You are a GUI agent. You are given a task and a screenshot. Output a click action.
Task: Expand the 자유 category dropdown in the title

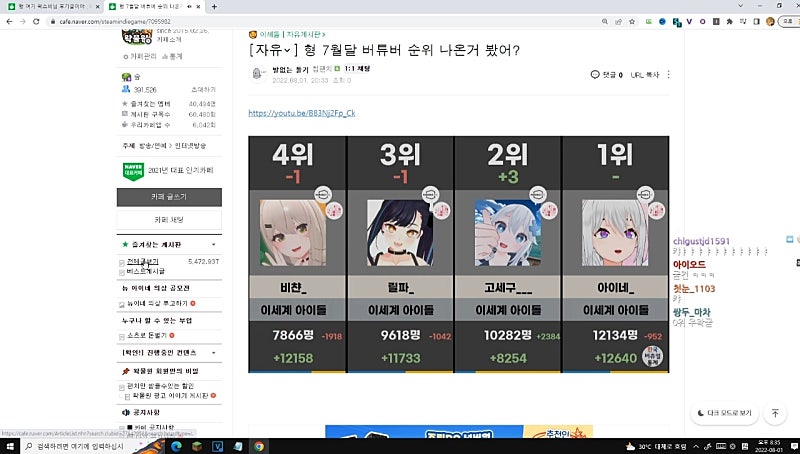tap(287, 50)
